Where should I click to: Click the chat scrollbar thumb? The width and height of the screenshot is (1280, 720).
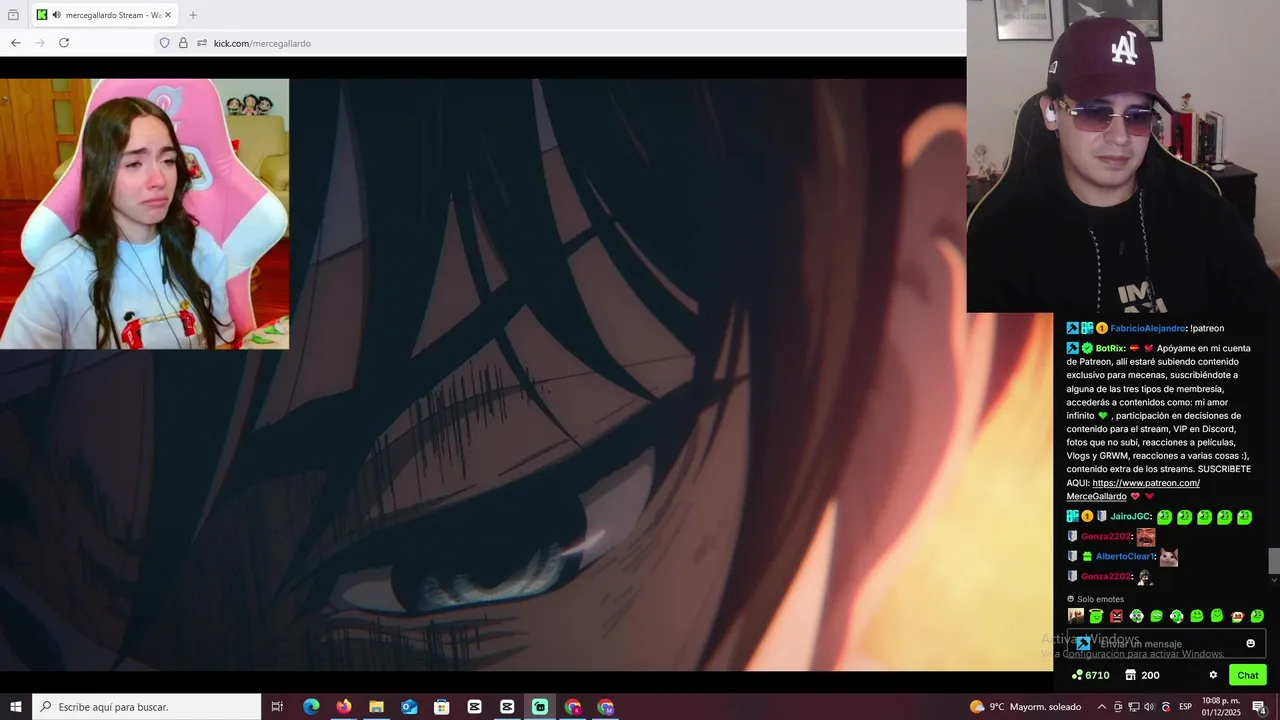[x=1274, y=561]
